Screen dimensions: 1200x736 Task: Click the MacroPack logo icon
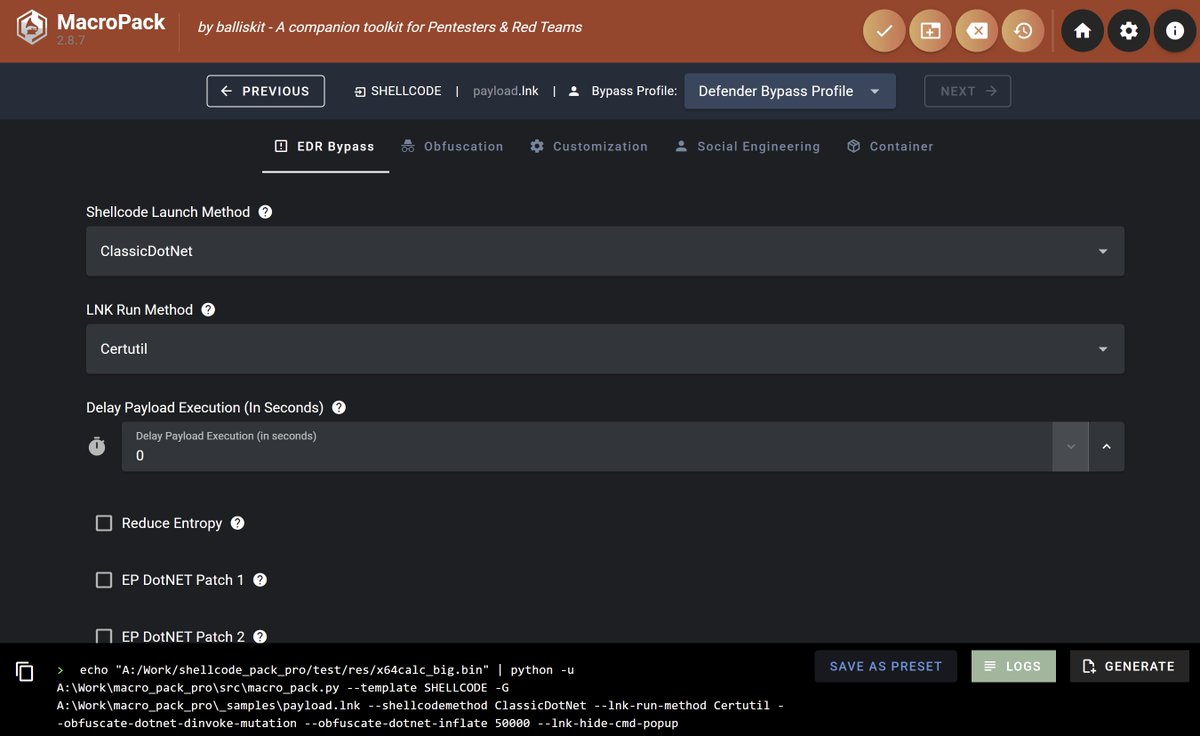[32, 28]
